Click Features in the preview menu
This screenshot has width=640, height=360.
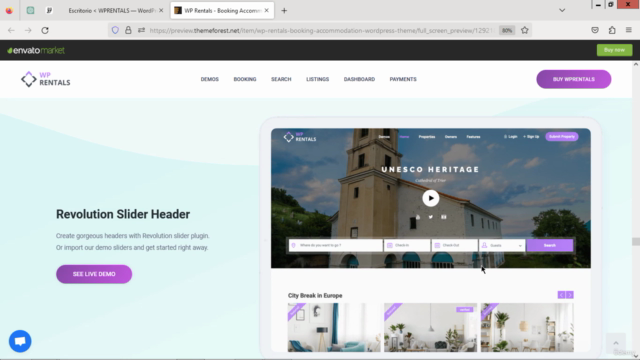(x=473, y=137)
